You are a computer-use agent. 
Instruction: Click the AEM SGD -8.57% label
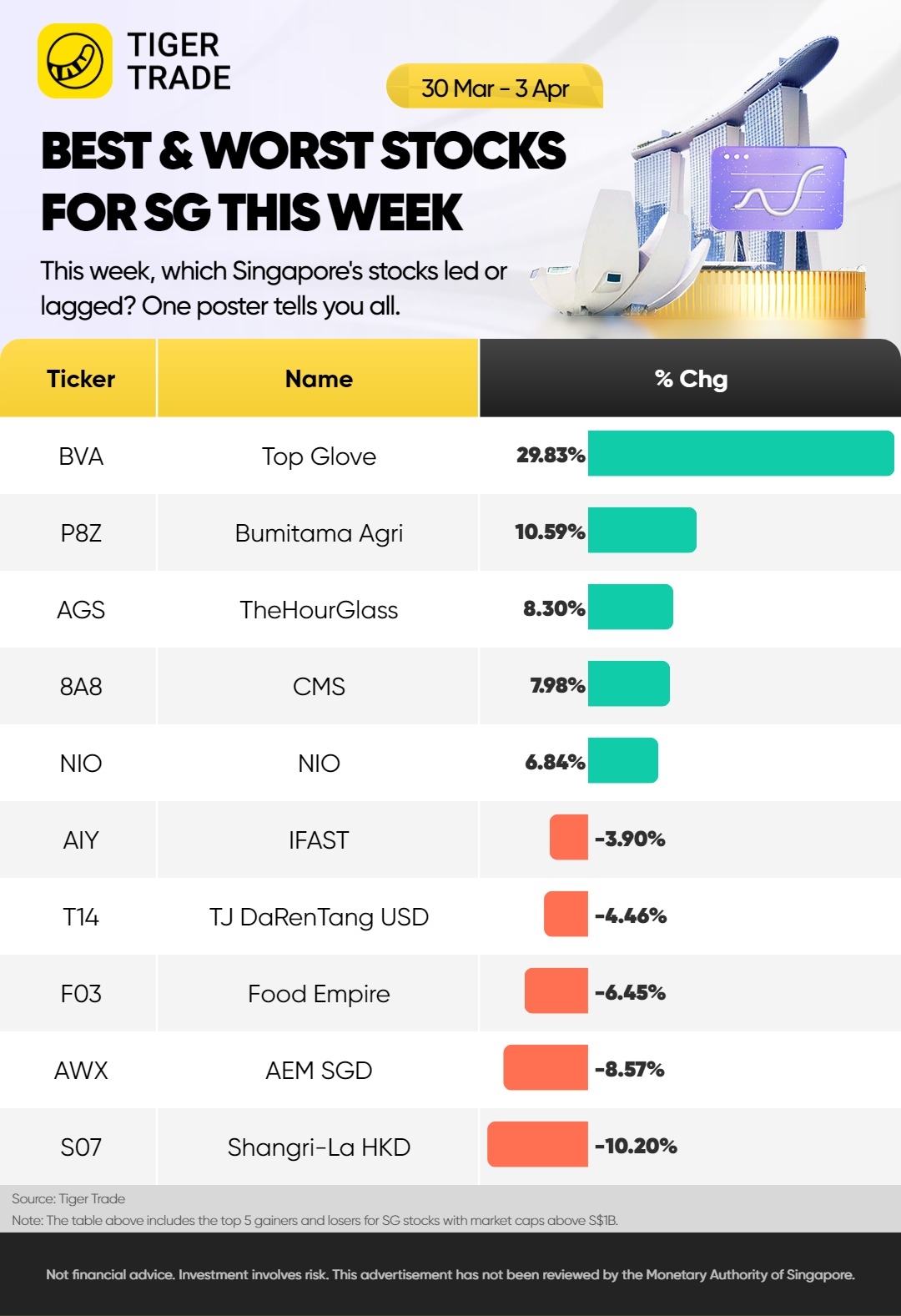tap(630, 1069)
